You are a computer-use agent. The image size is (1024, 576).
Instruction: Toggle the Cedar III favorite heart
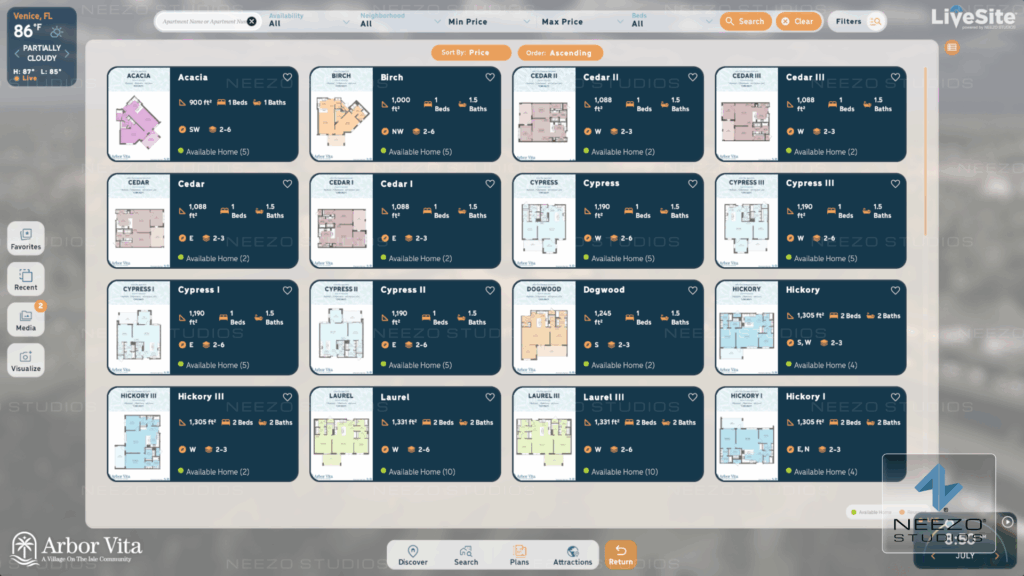(x=895, y=77)
